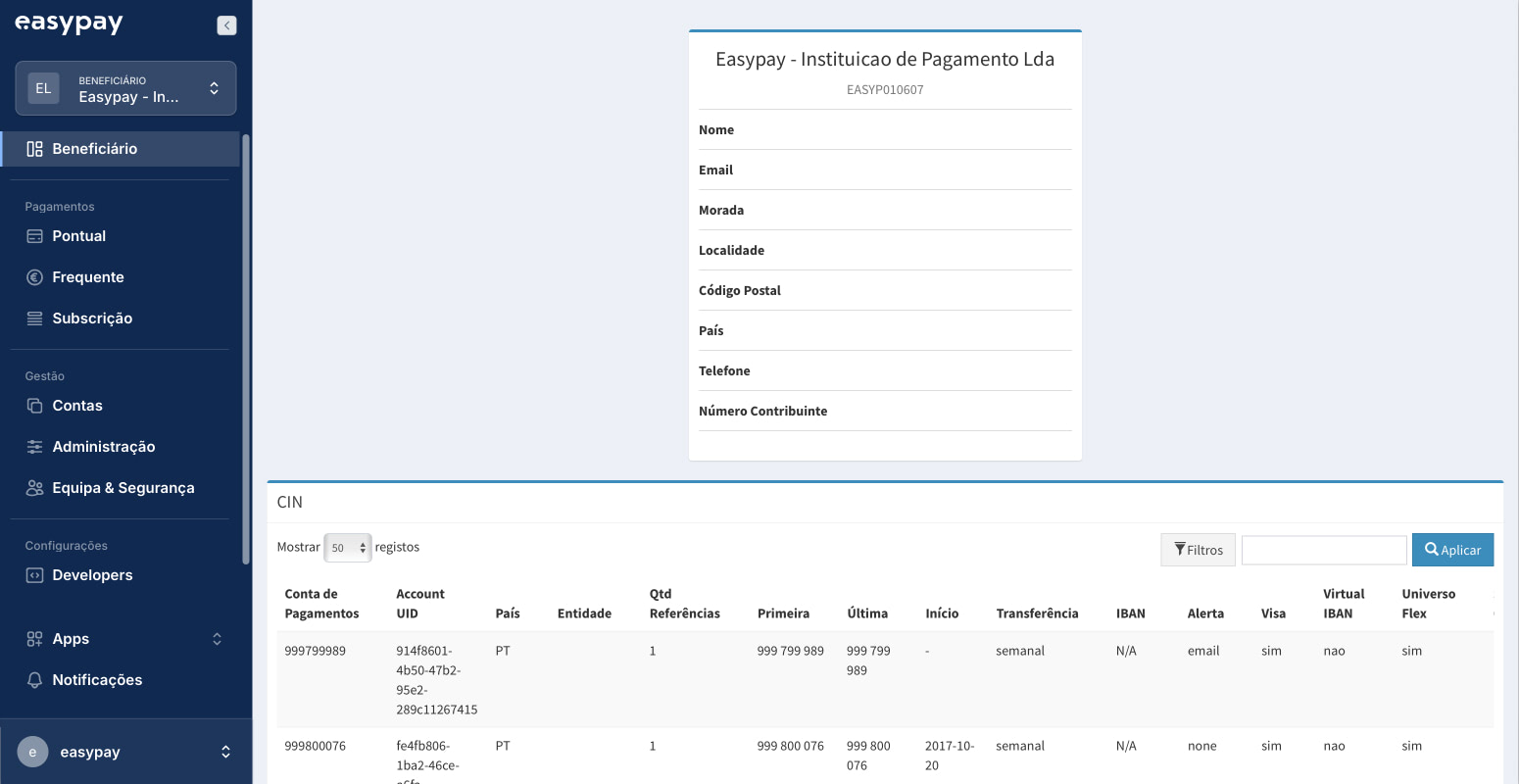The image size is (1519, 784).
Task: Click the CIN panel heading
Action: pos(290,502)
